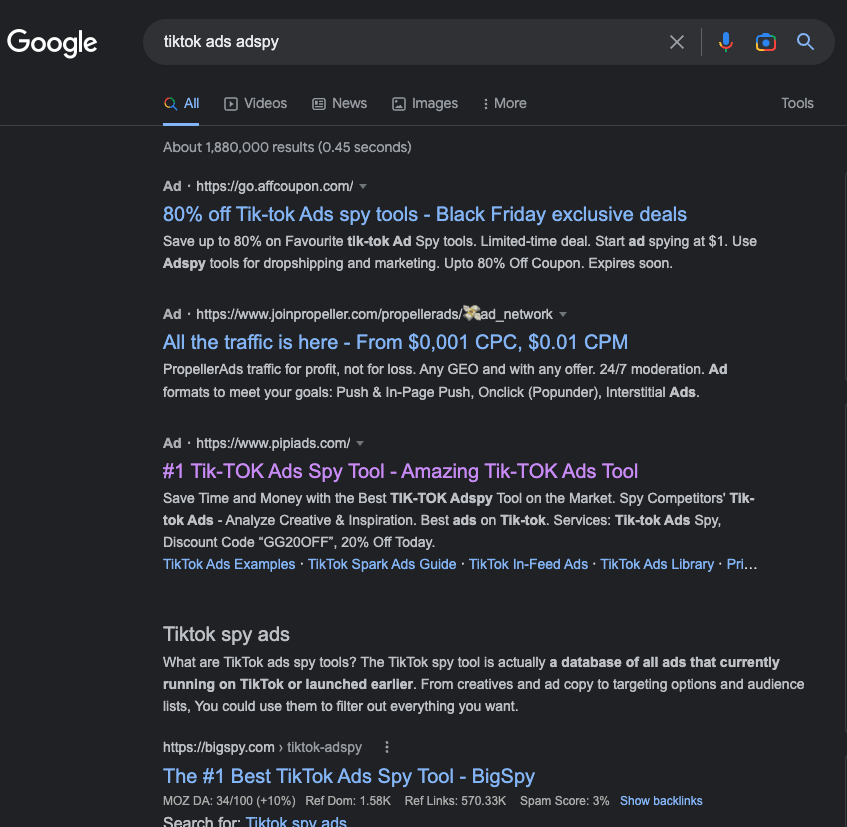This screenshot has width=847, height=827.
Task: Clear the search box text
Action: (x=677, y=42)
